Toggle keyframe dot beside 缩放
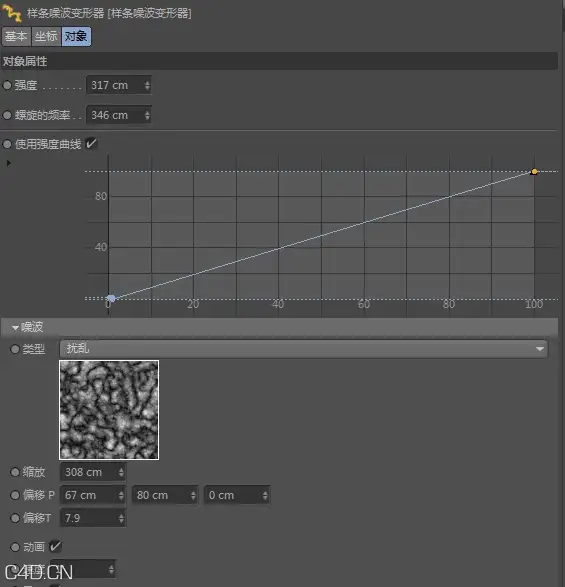 tap(15, 472)
